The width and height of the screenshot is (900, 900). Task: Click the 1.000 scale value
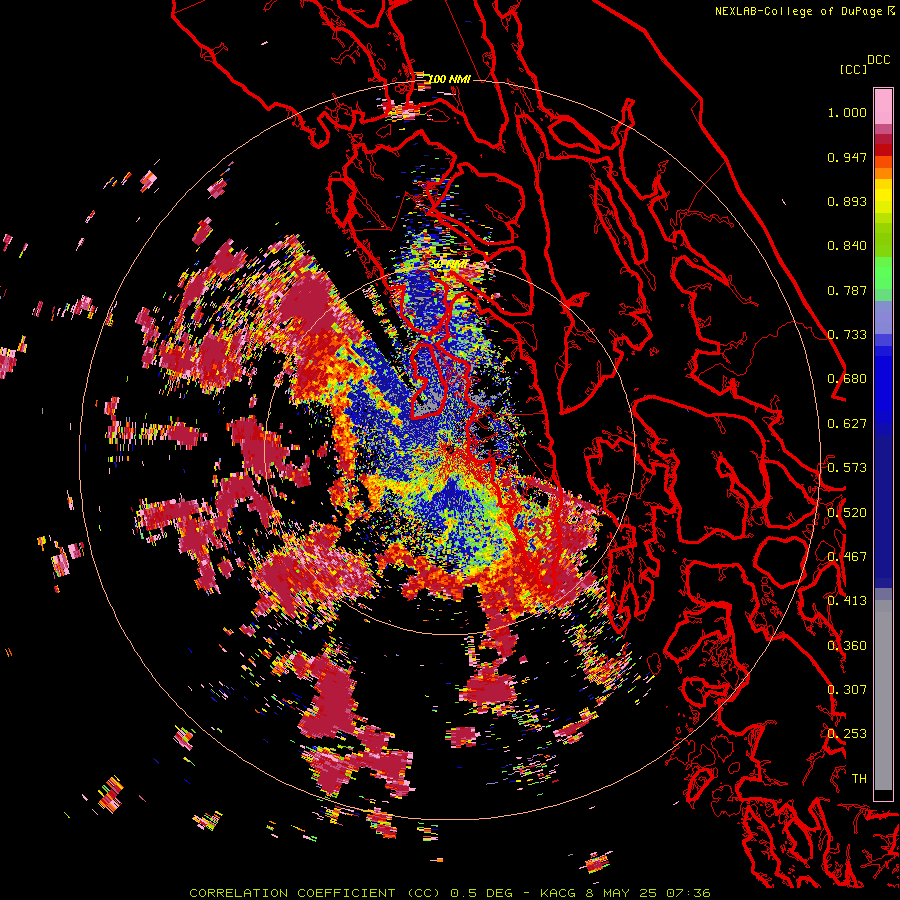(847, 112)
